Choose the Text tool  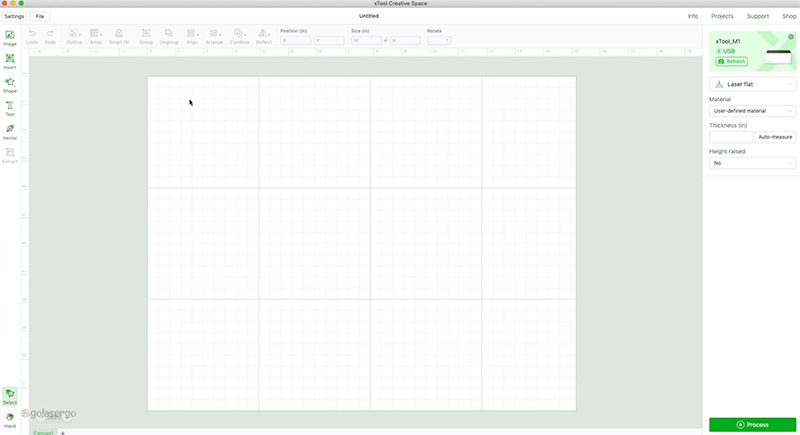click(10, 107)
